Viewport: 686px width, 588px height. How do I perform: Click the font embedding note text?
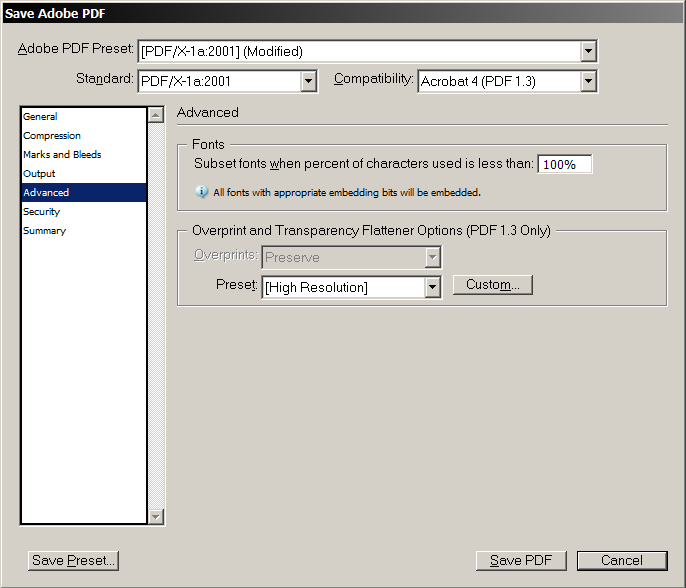347,192
